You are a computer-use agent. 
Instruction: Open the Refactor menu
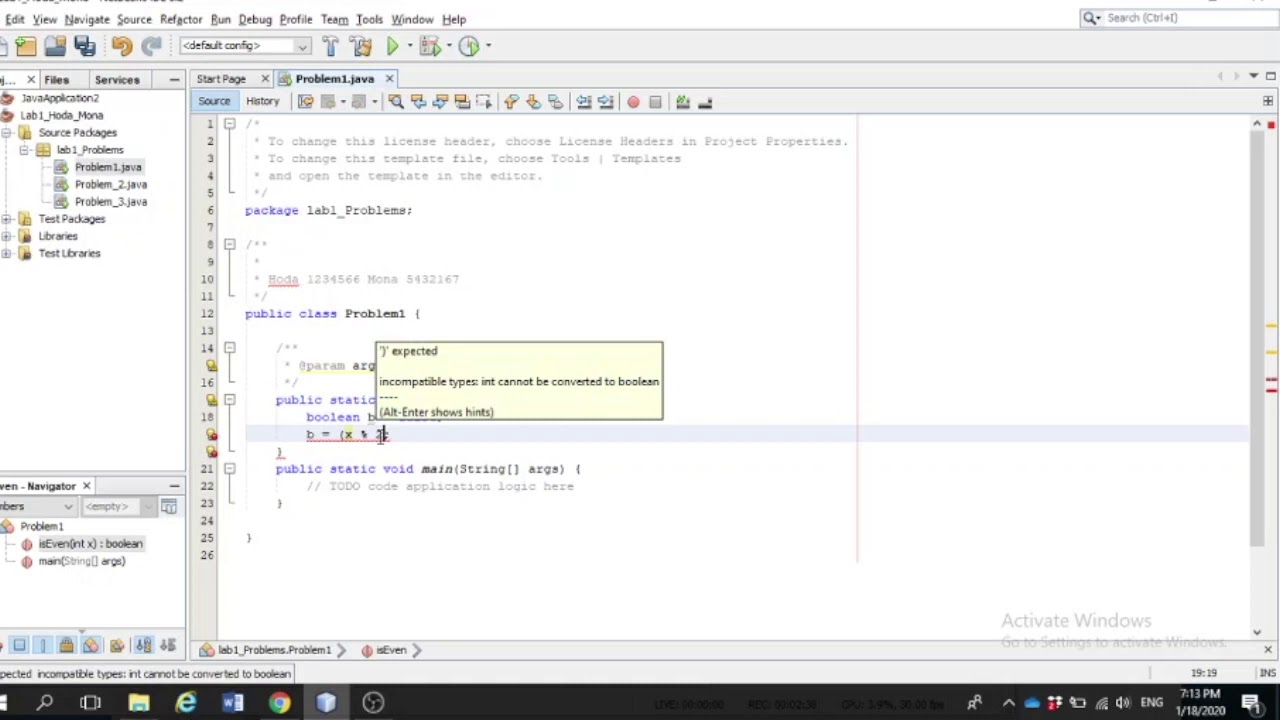coord(181,19)
